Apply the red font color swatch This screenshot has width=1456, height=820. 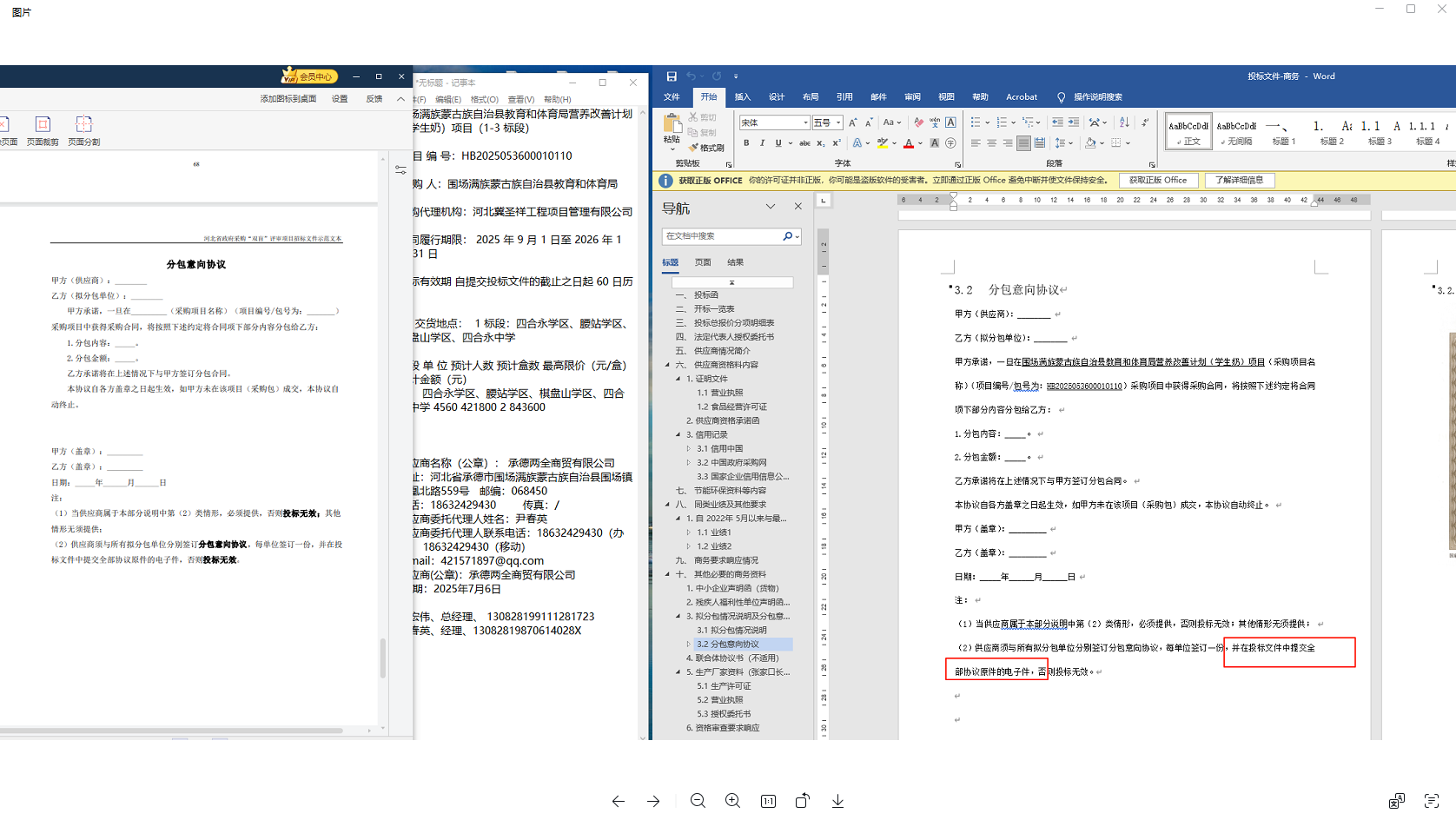(908, 143)
